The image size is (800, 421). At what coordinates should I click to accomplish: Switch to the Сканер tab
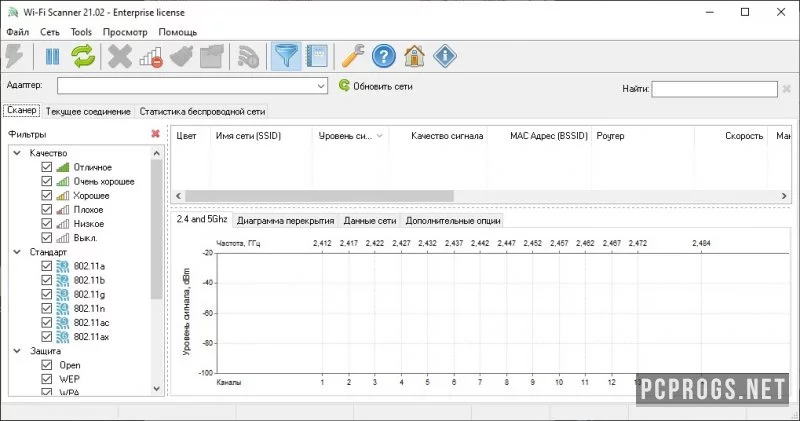(21, 110)
